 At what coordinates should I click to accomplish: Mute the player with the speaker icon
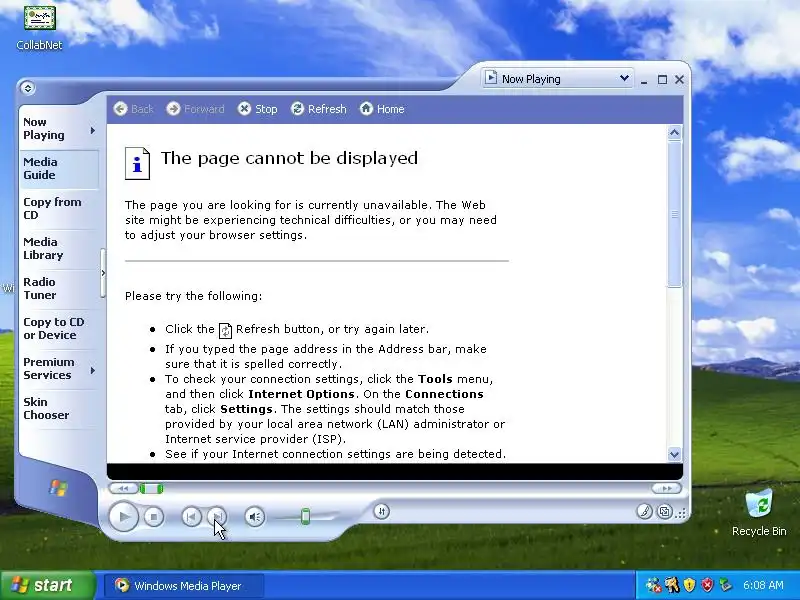tap(254, 517)
